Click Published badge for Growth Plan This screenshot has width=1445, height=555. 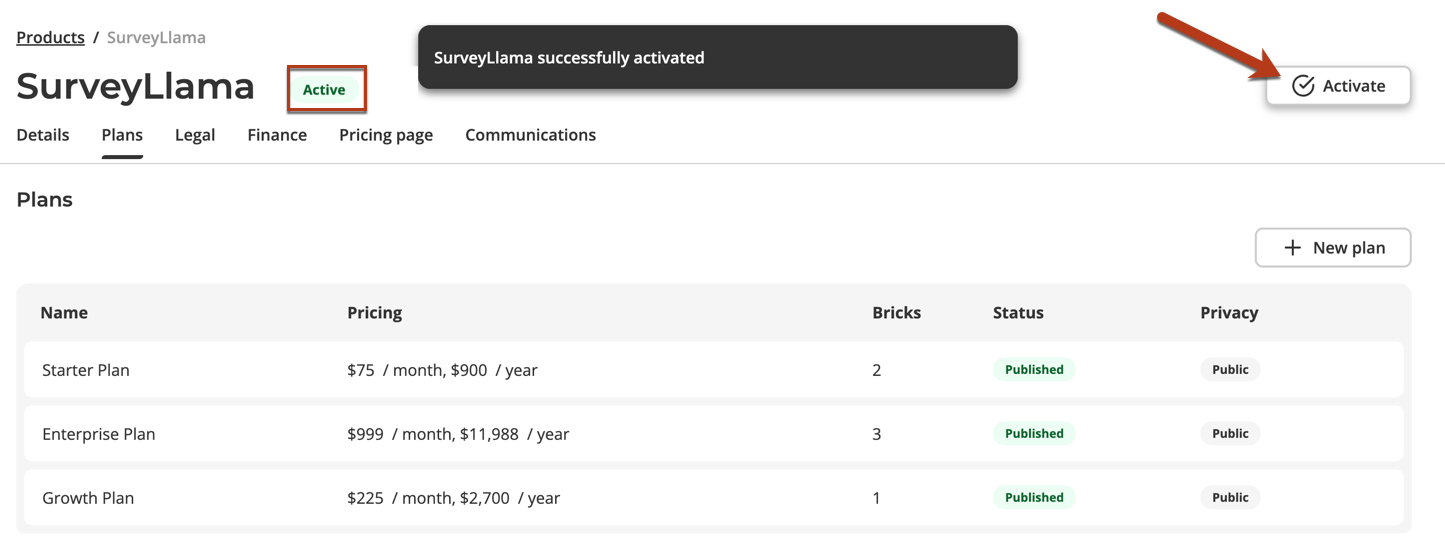(x=1034, y=498)
